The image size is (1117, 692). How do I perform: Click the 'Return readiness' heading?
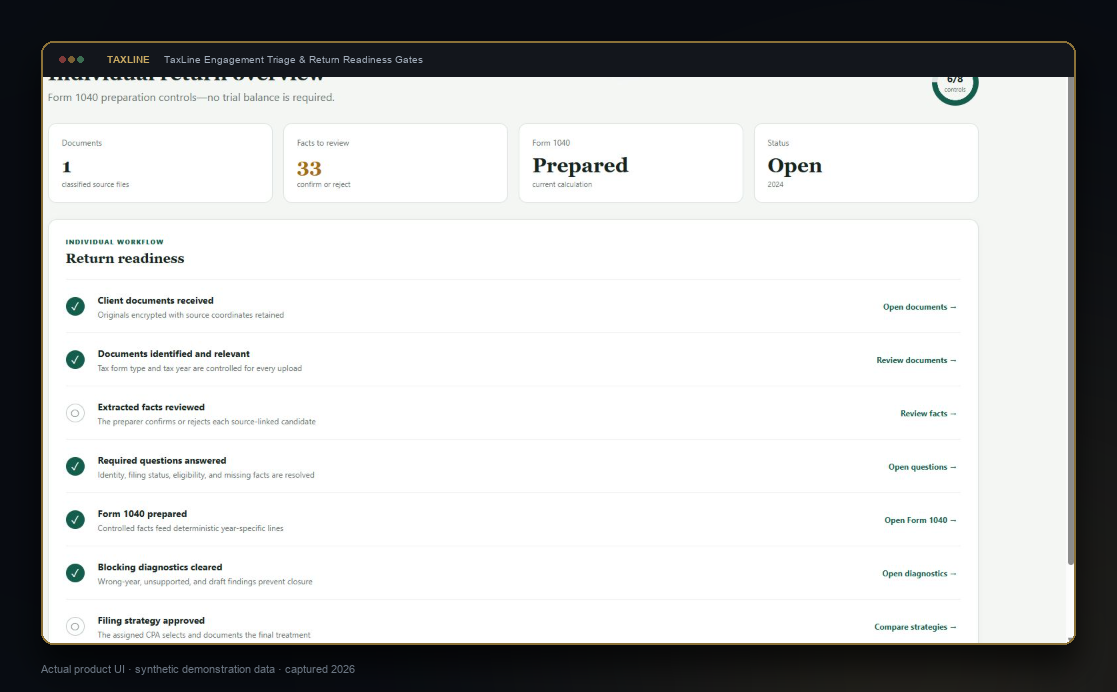point(125,259)
